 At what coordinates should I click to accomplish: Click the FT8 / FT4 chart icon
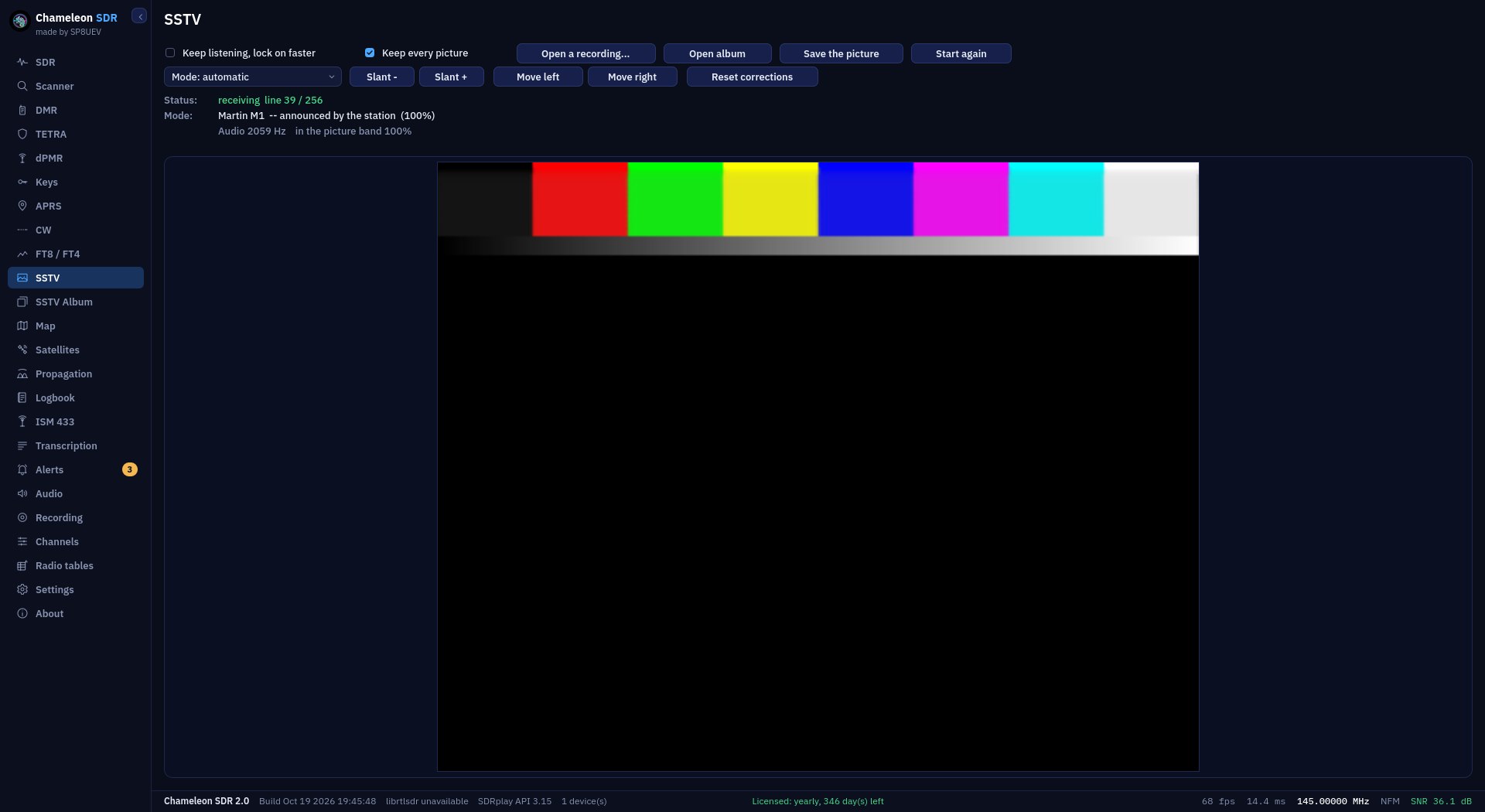[22, 254]
